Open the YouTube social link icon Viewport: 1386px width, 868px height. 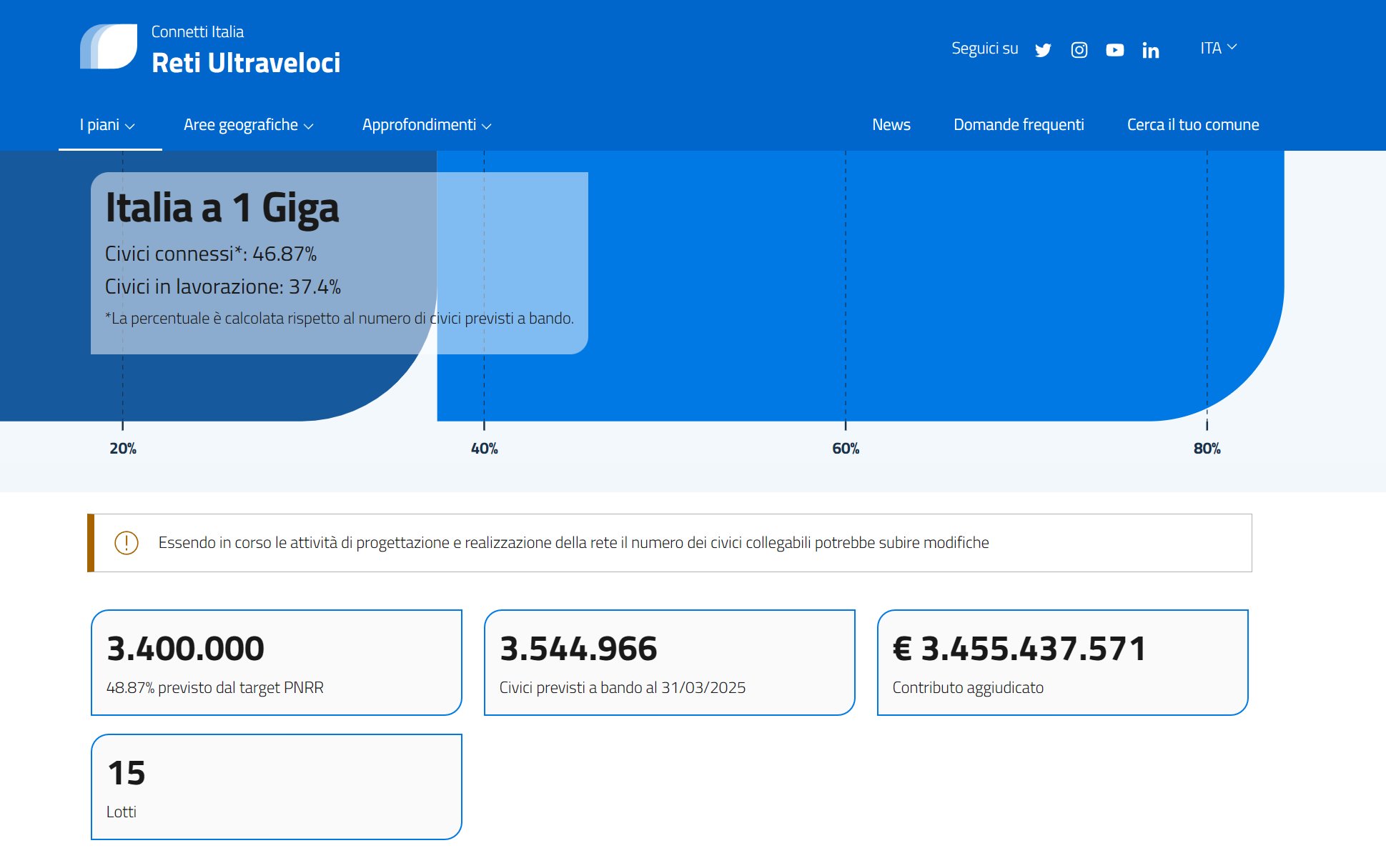point(1114,50)
